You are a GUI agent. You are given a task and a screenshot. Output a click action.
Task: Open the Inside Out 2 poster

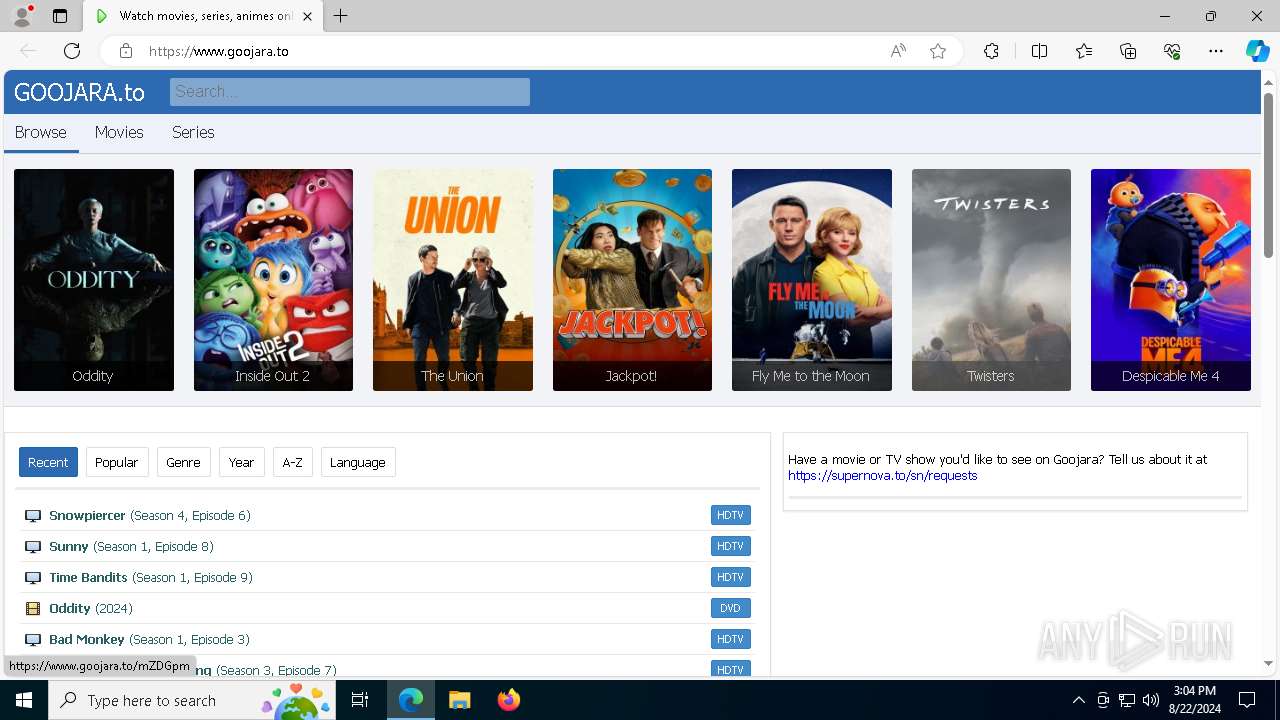(x=273, y=280)
